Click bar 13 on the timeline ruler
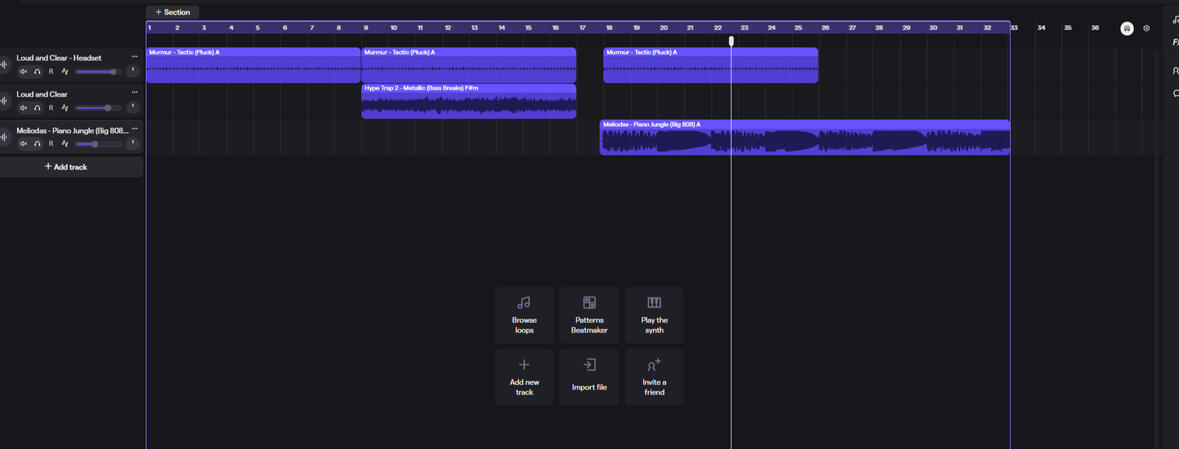The width and height of the screenshot is (1179, 449). (x=474, y=28)
